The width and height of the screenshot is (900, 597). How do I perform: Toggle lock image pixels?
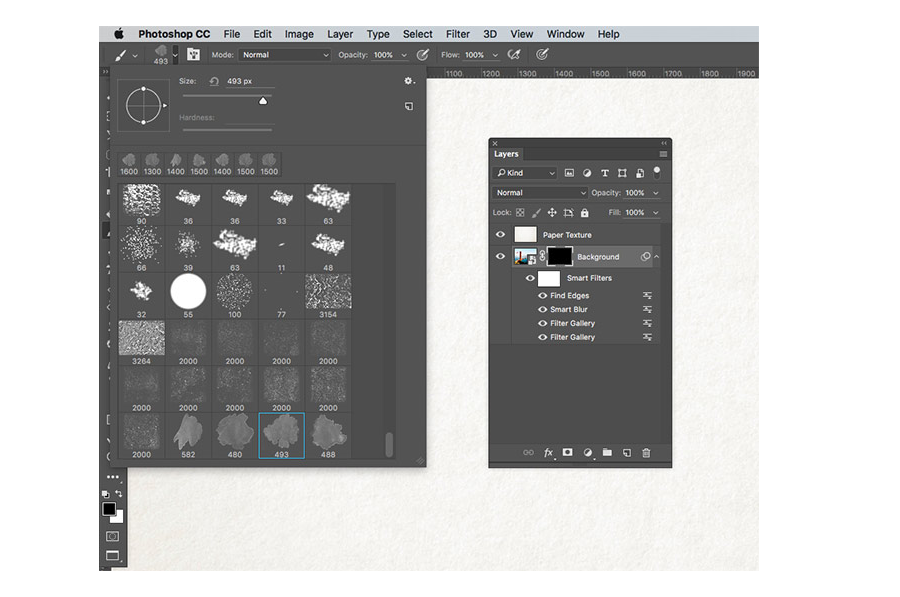pos(536,212)
